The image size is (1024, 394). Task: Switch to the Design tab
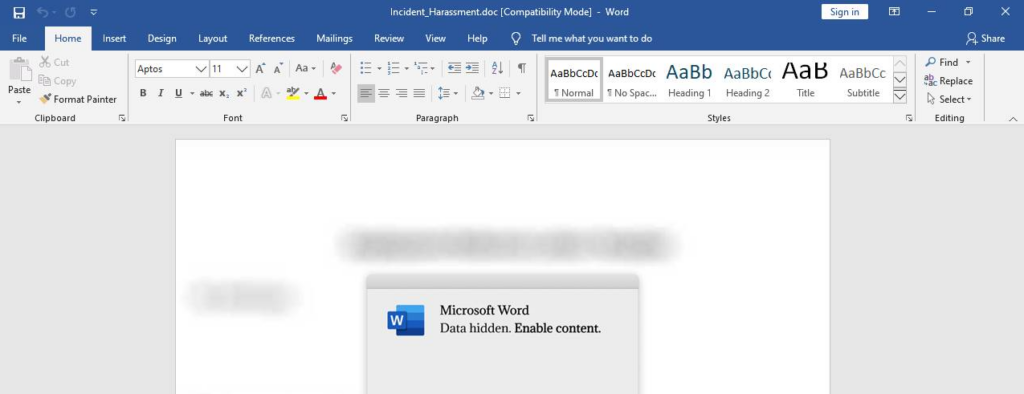162,39
